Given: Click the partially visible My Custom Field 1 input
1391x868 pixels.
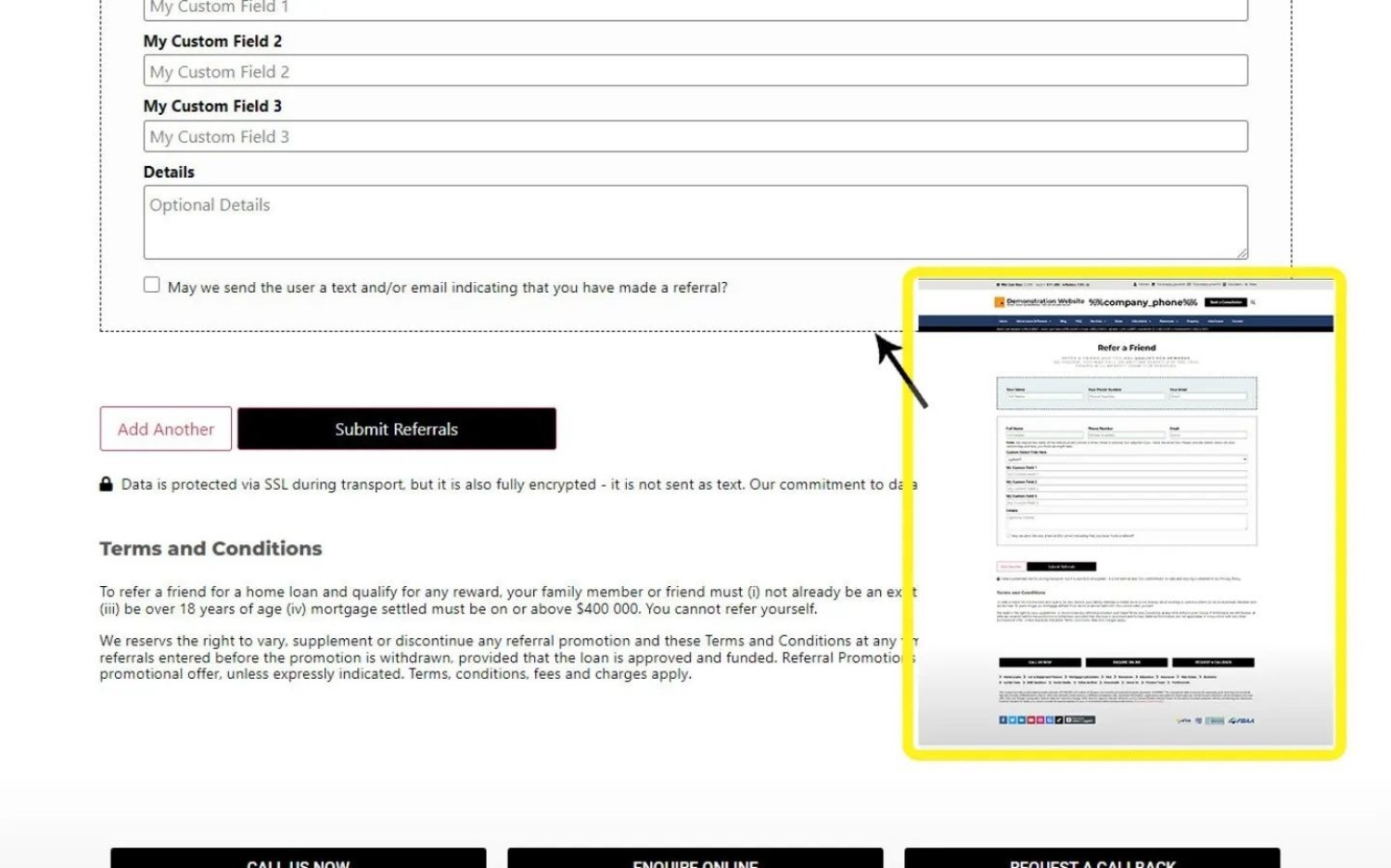Looking at the screenshot, I should coord(695,9).
